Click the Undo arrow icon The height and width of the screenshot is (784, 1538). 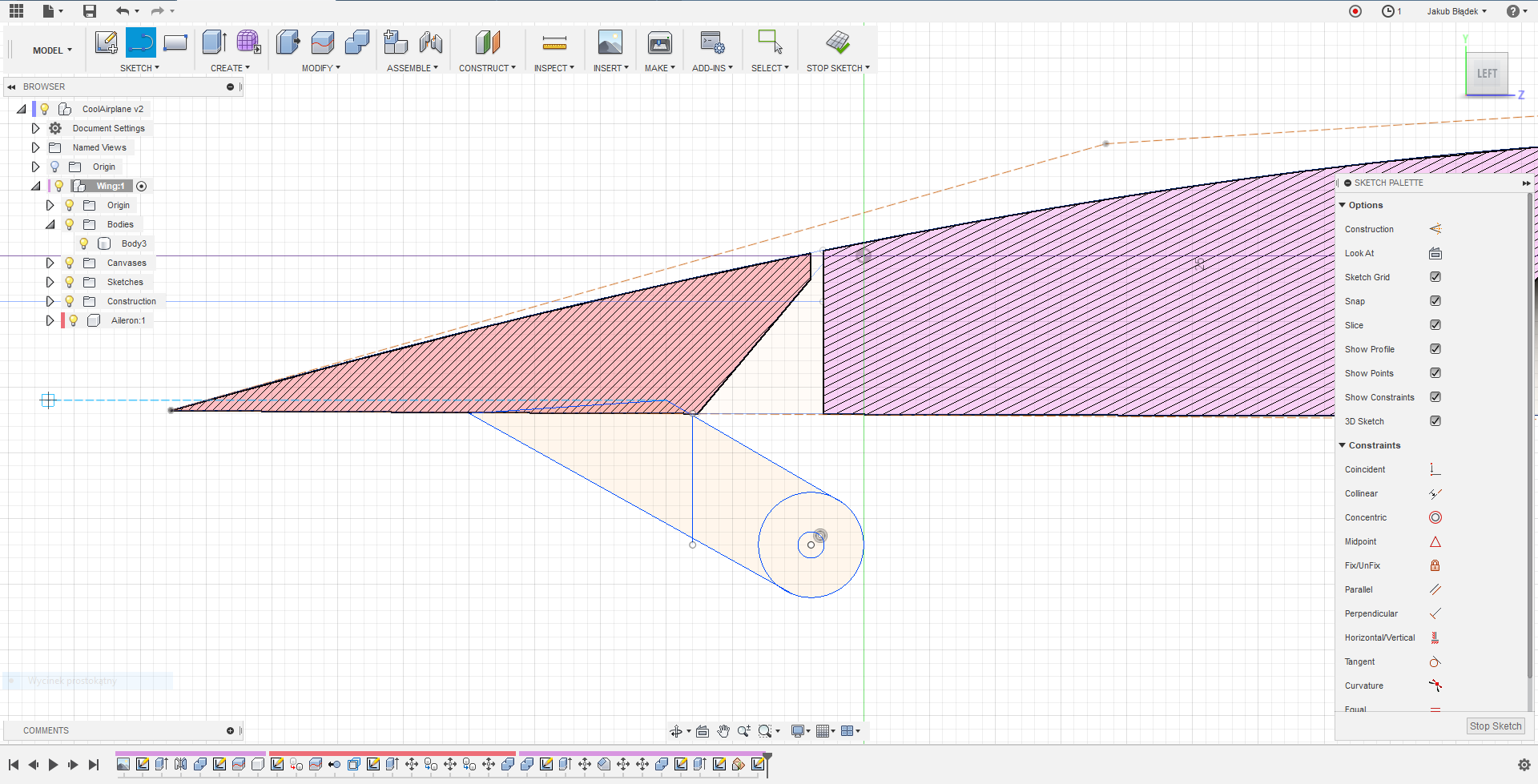[123, 11]
